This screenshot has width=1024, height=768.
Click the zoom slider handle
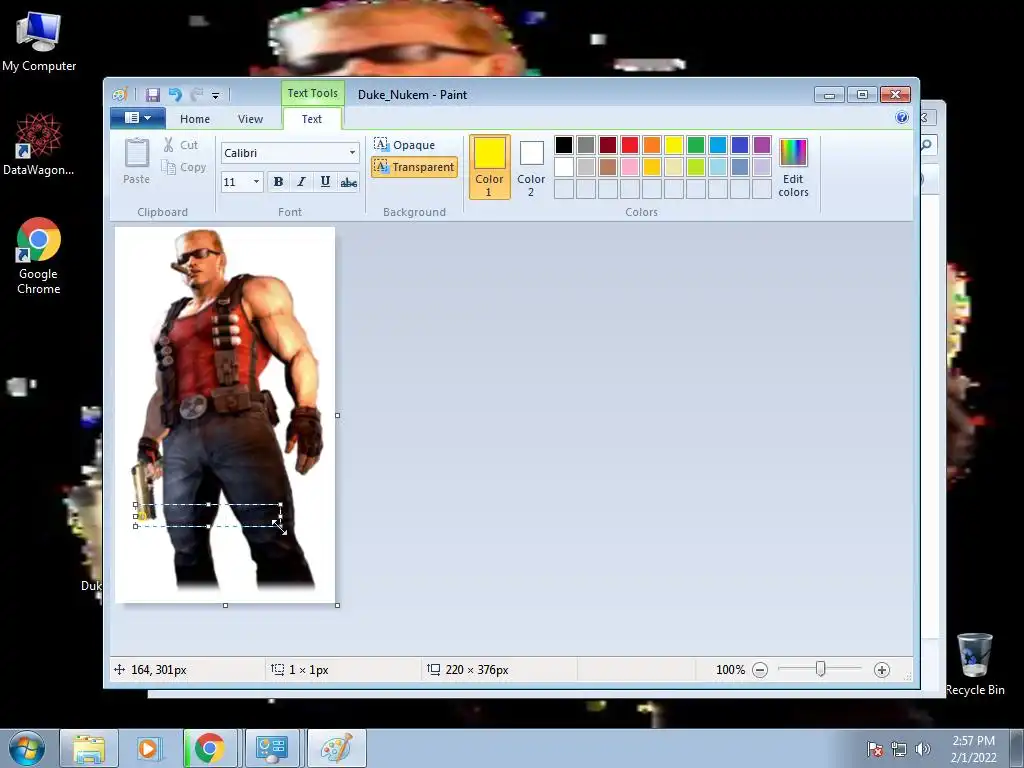click(x=820, y=669)
